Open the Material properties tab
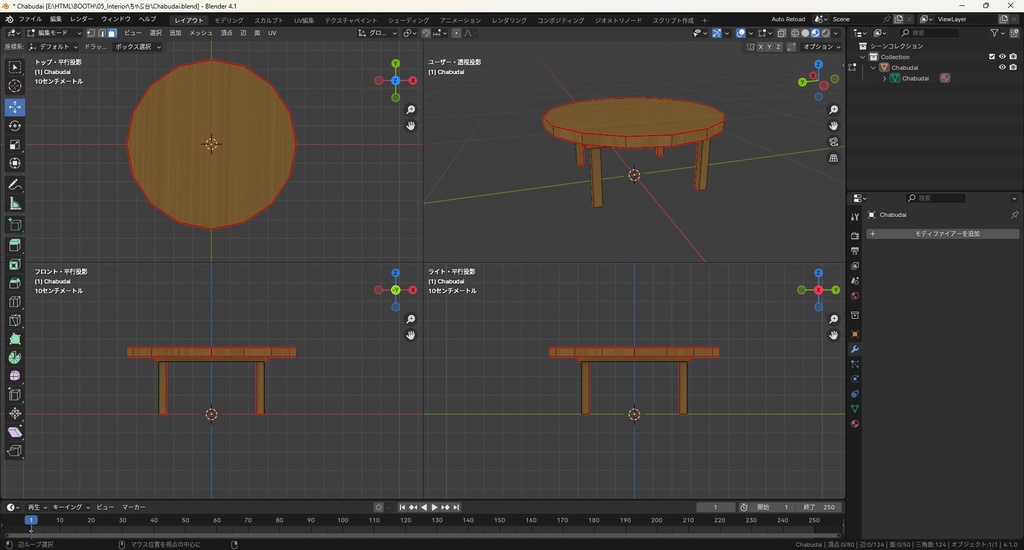Screen dimensions: 1024x550 pos(855,424)
